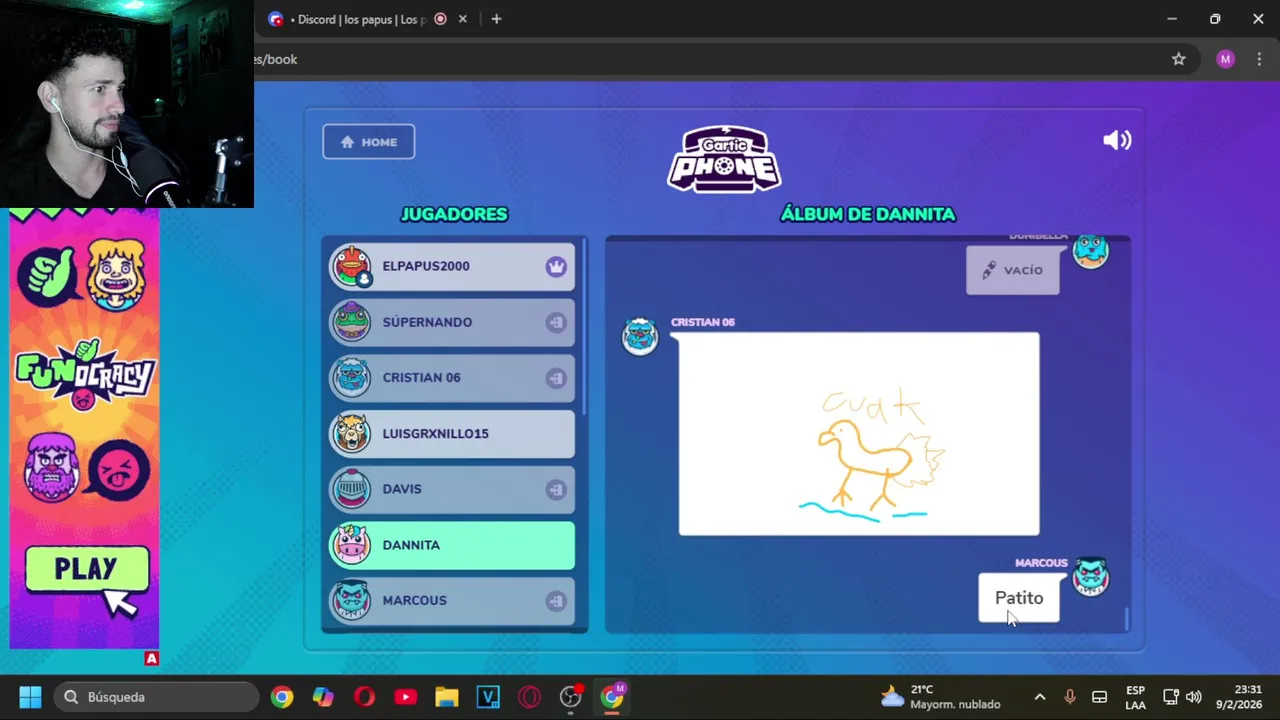Open the taskbar volume control
The width and height of the screenshot is (1280, 720).
coord(1193,697)
